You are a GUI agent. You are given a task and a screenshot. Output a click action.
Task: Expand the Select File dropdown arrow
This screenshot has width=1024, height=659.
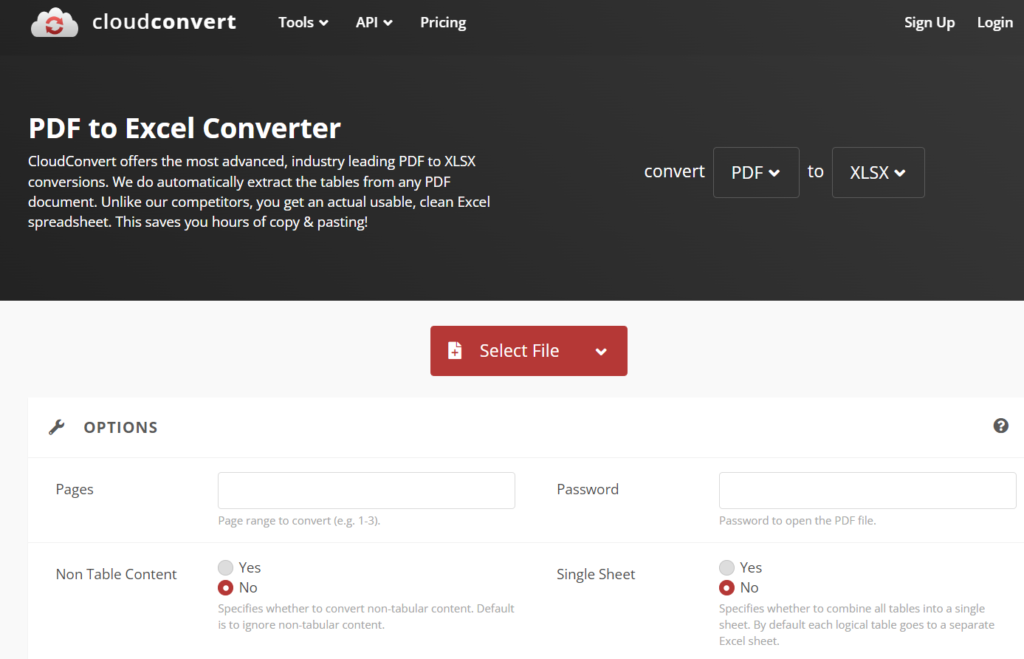coord(601,351)
